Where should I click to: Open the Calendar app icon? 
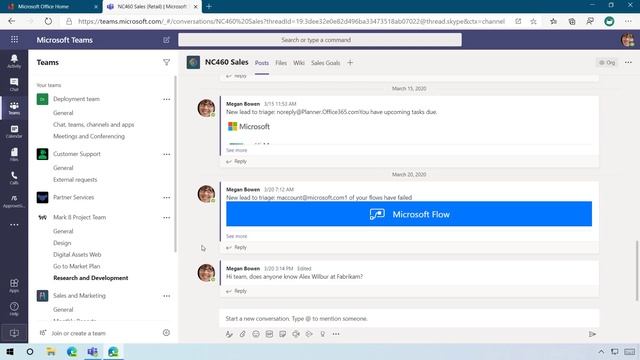pos(14,131)
